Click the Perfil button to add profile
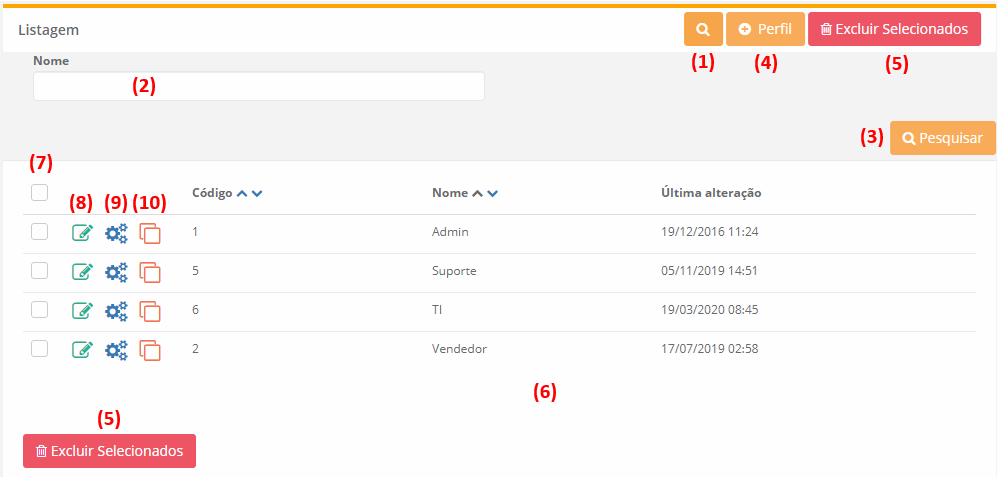Screen dimensions: 998x477 tap(765, 30)
